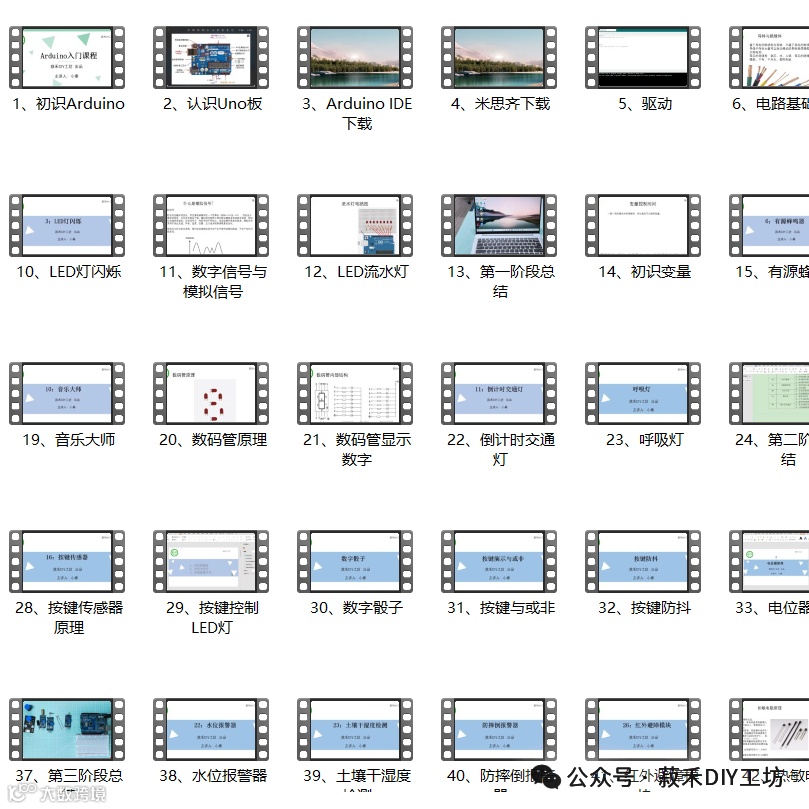Click the 21、数码管显示数字 video icon

355,393
